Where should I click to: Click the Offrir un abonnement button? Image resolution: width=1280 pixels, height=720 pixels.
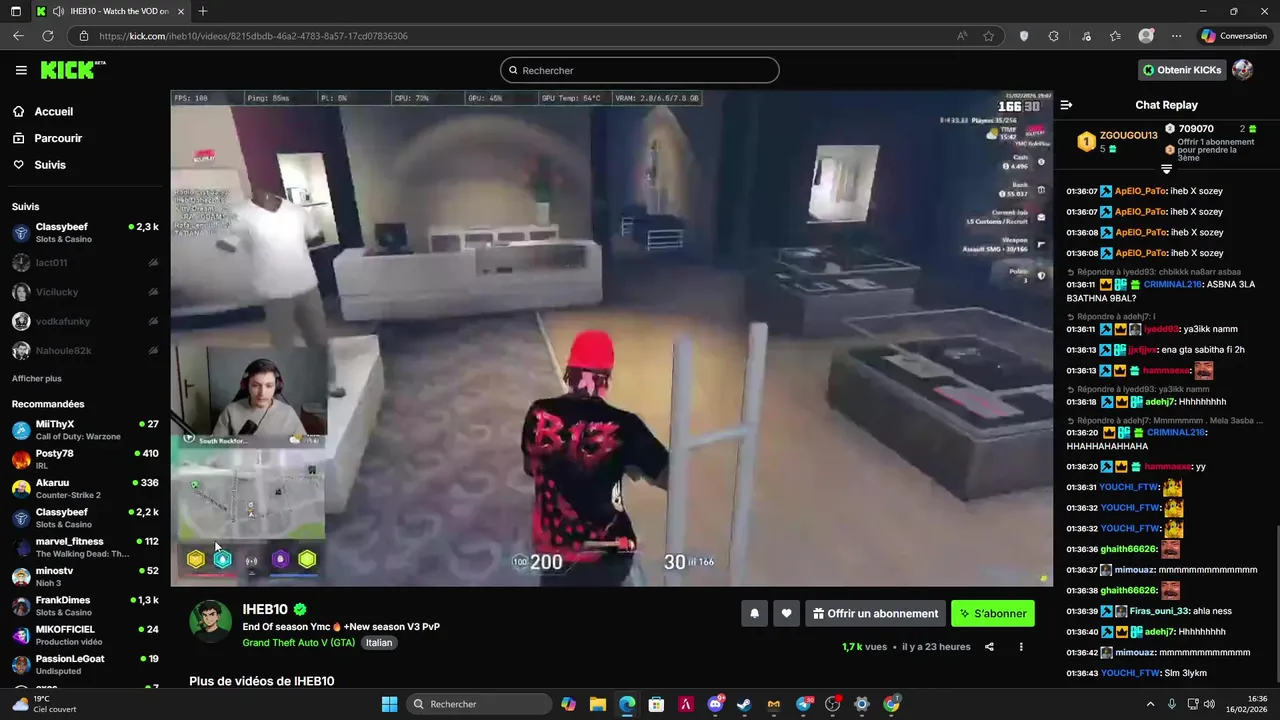(x=875, y=614)
